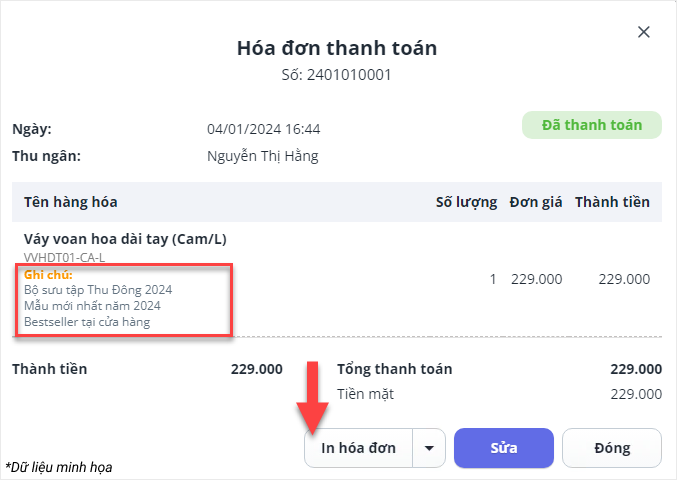The width and height of the screenshot is (677, 480).
Task: Select product Váy voan hoa dài tay
Action: (123, 239)
